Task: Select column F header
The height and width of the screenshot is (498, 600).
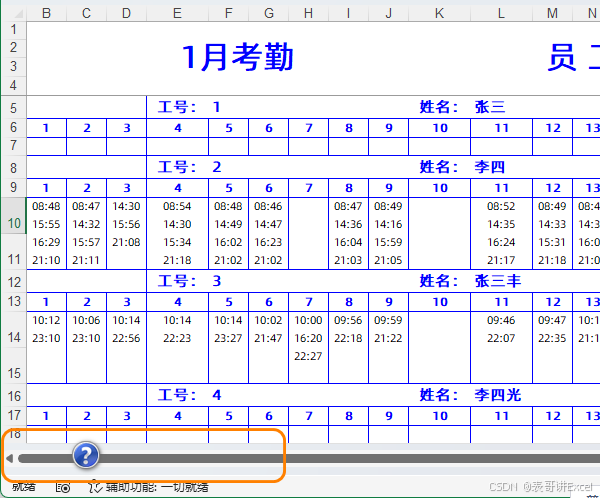Action: click(228, 13)
